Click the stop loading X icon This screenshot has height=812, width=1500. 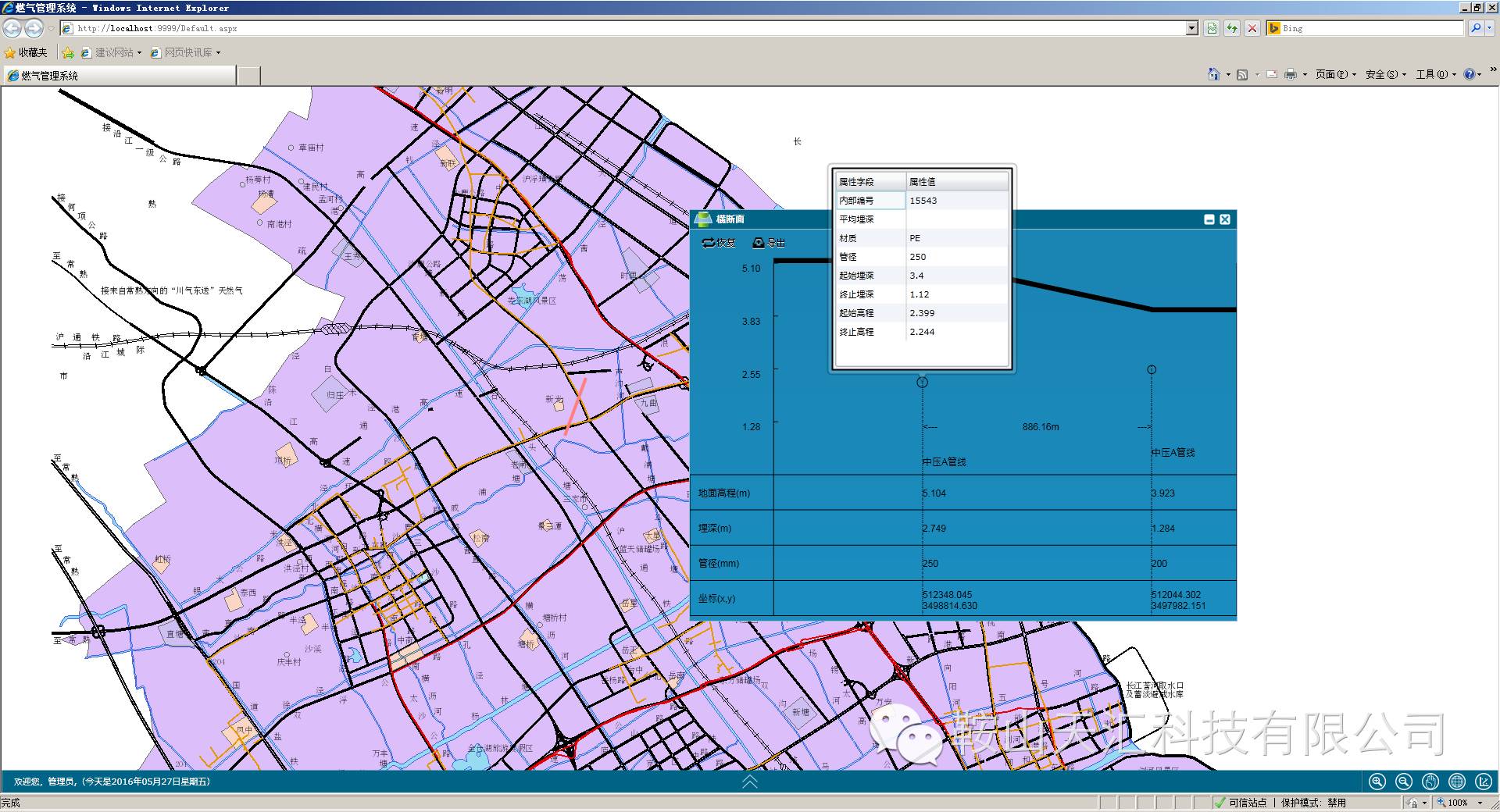[x=1252, y=28]
